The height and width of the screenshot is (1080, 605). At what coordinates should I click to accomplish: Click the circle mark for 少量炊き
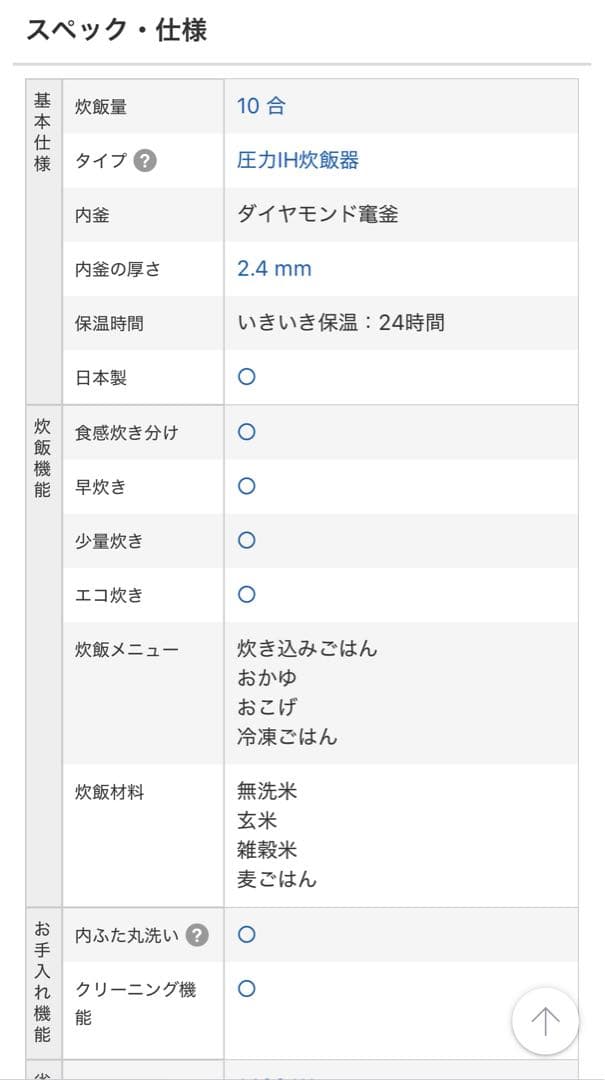click(x=245, y=540)
